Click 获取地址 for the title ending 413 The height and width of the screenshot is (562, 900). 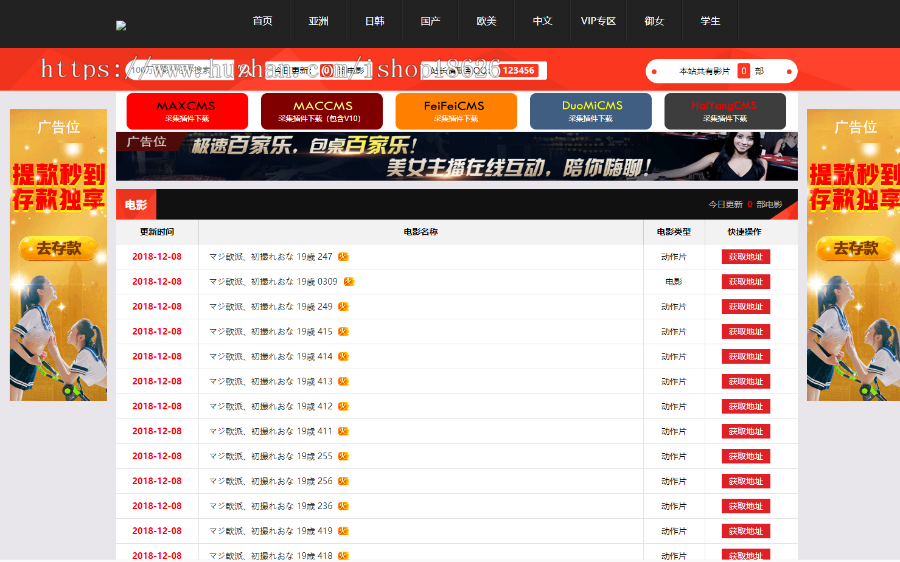pyautogui.click(x=746, y=381)
